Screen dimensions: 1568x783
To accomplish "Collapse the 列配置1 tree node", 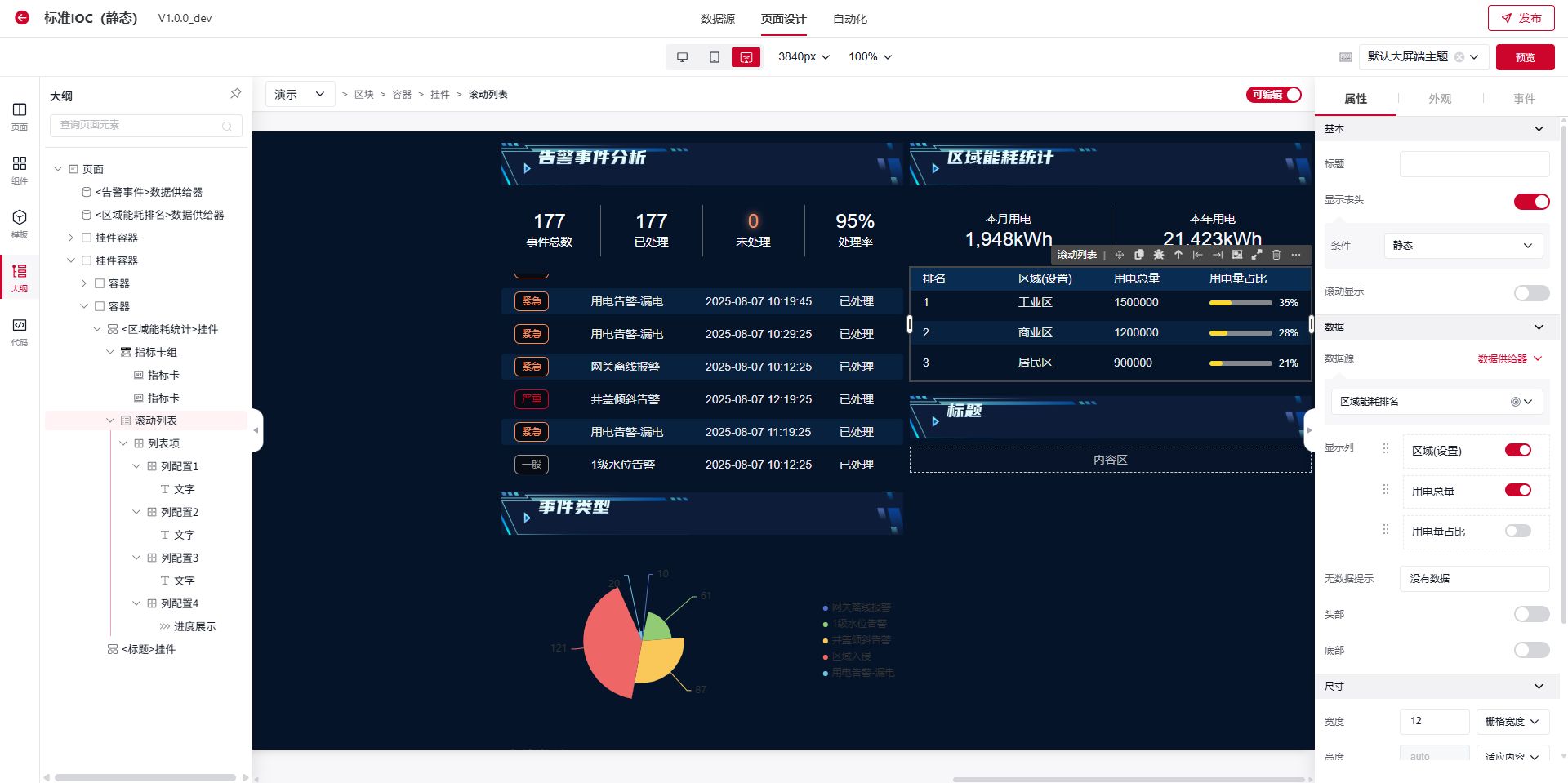I will pyautogui.click(x=136, y=467).
